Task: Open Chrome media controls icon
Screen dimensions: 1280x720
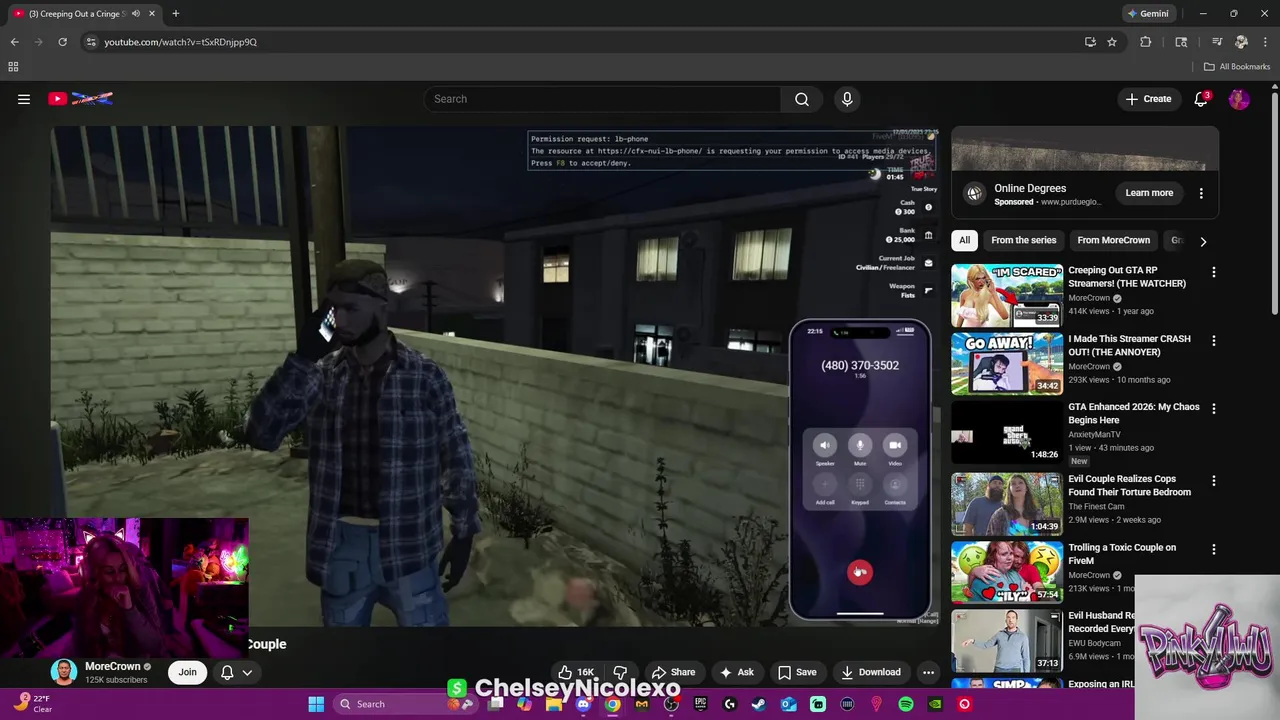Action: [x=1216, y=42]
